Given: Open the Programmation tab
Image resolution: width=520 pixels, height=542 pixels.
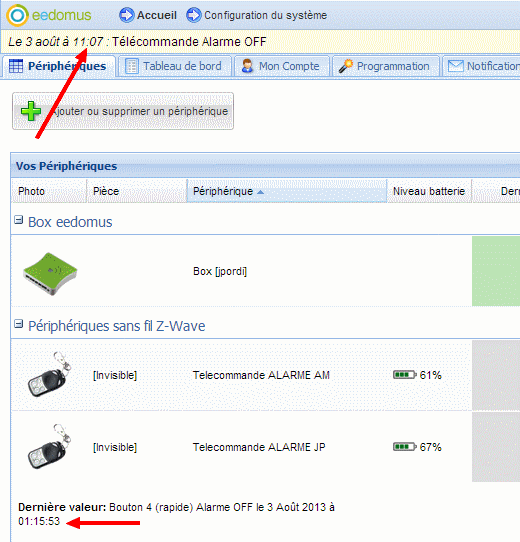Looking at the screenshot, I should click(386, 66).
